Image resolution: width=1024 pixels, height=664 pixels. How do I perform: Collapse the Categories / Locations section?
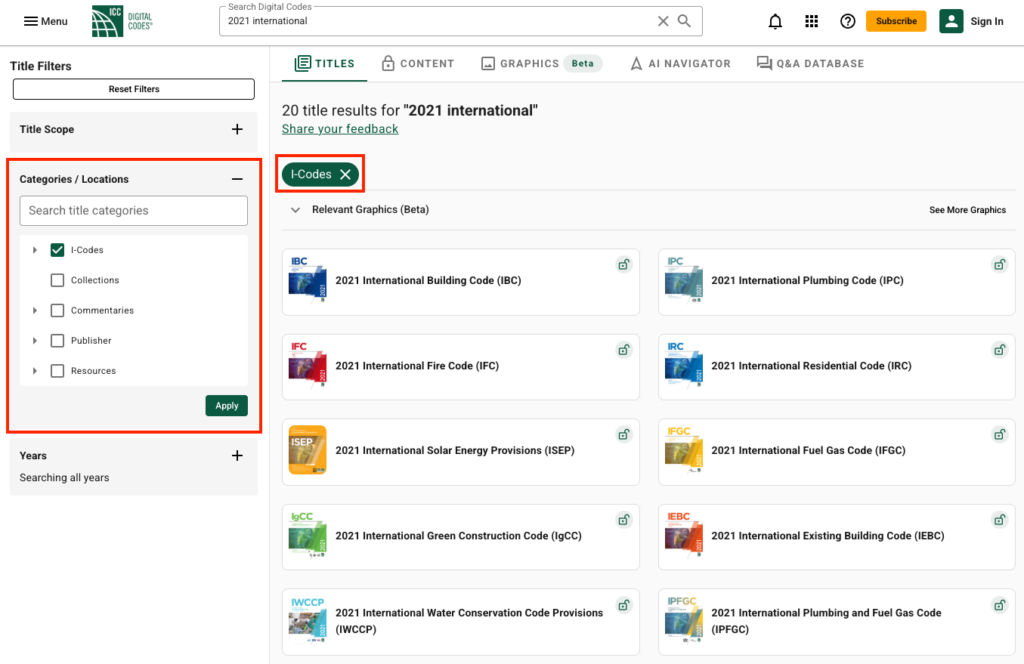[x=237, y=179]
